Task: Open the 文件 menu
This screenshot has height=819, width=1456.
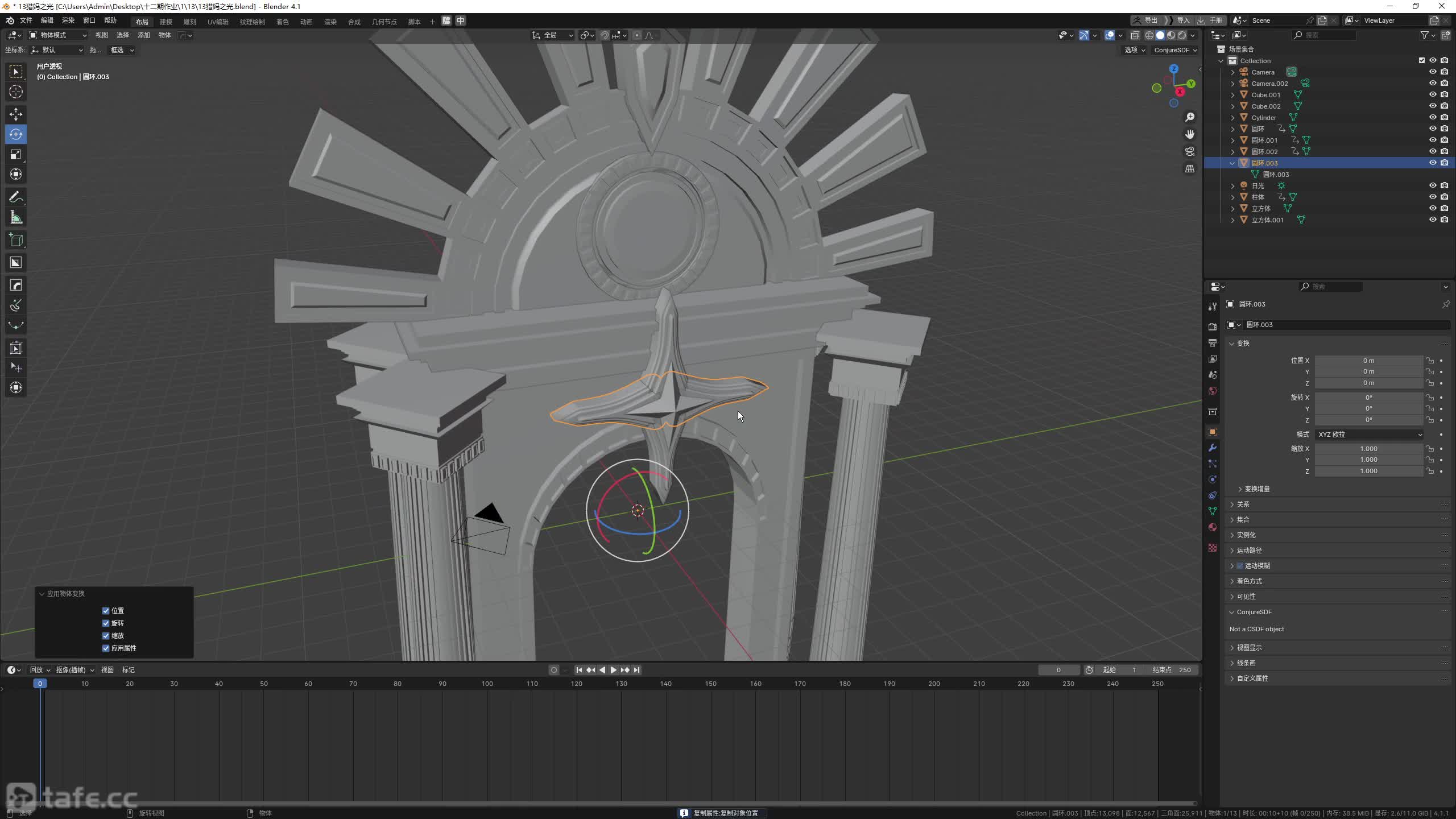Action: pos(26,20)
